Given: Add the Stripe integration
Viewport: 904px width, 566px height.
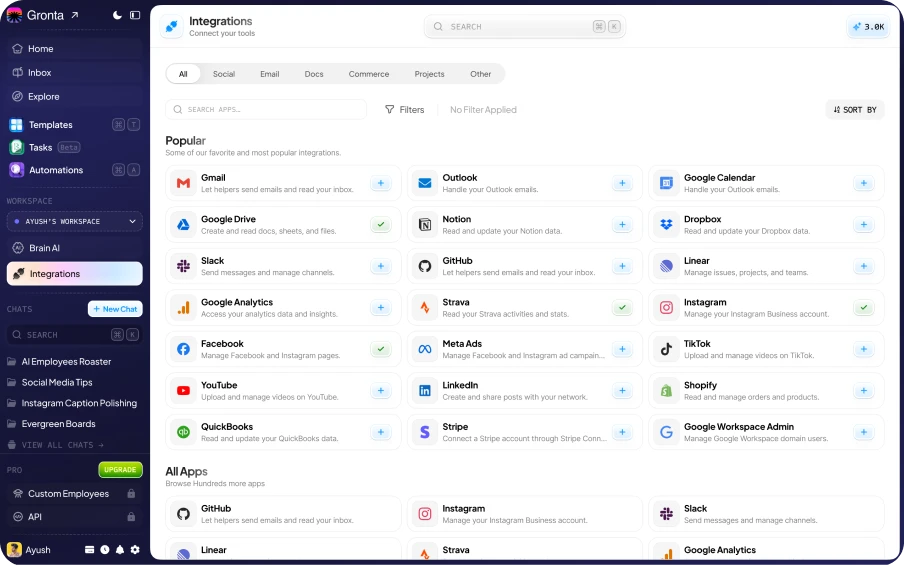Looking at the screenshot, I should (622, 432).
